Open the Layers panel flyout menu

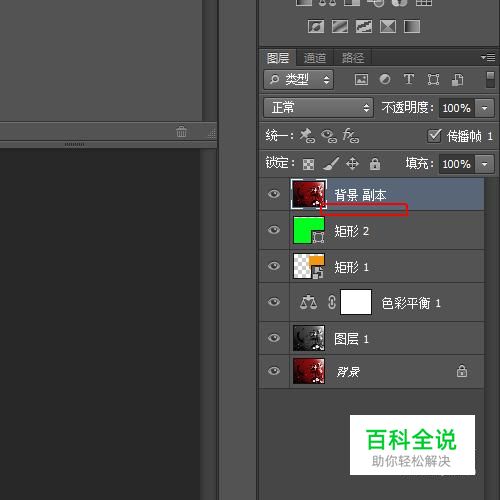click(488, 57)
